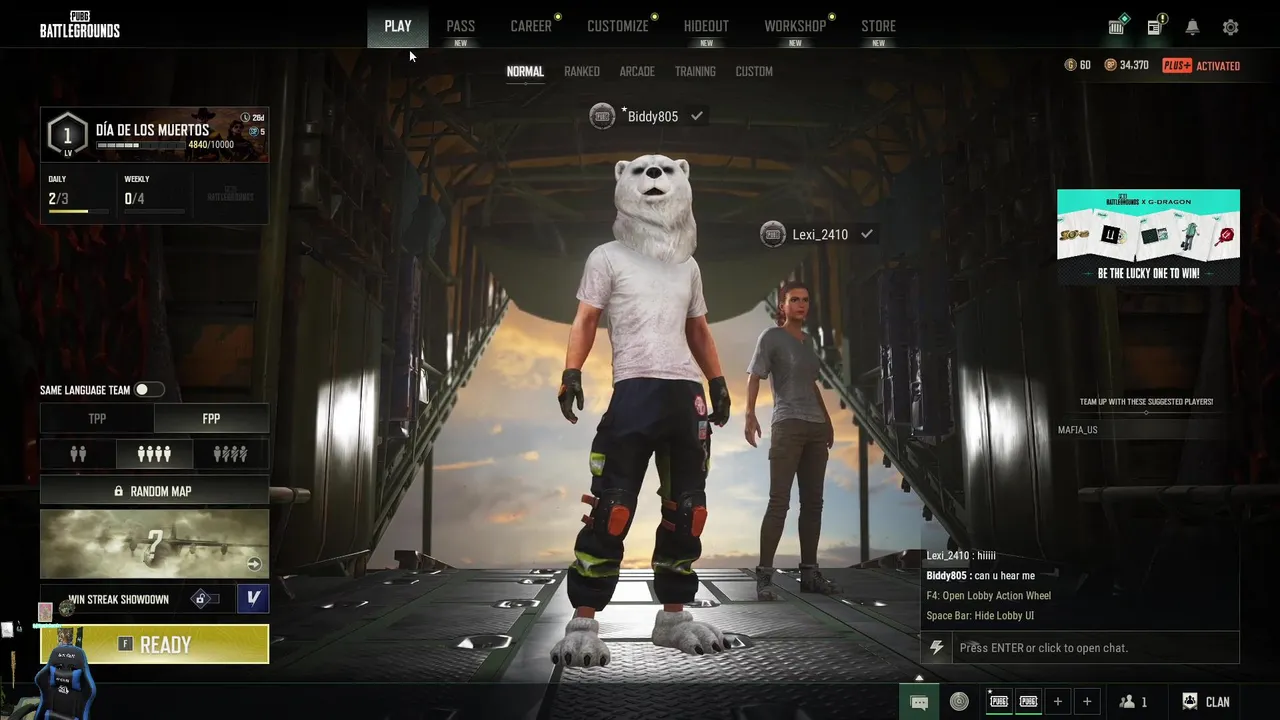Open the friends list icon showing 1
Image resolution: width=1280 pixels, height=720 pixels.
(x=1133, y=702)
